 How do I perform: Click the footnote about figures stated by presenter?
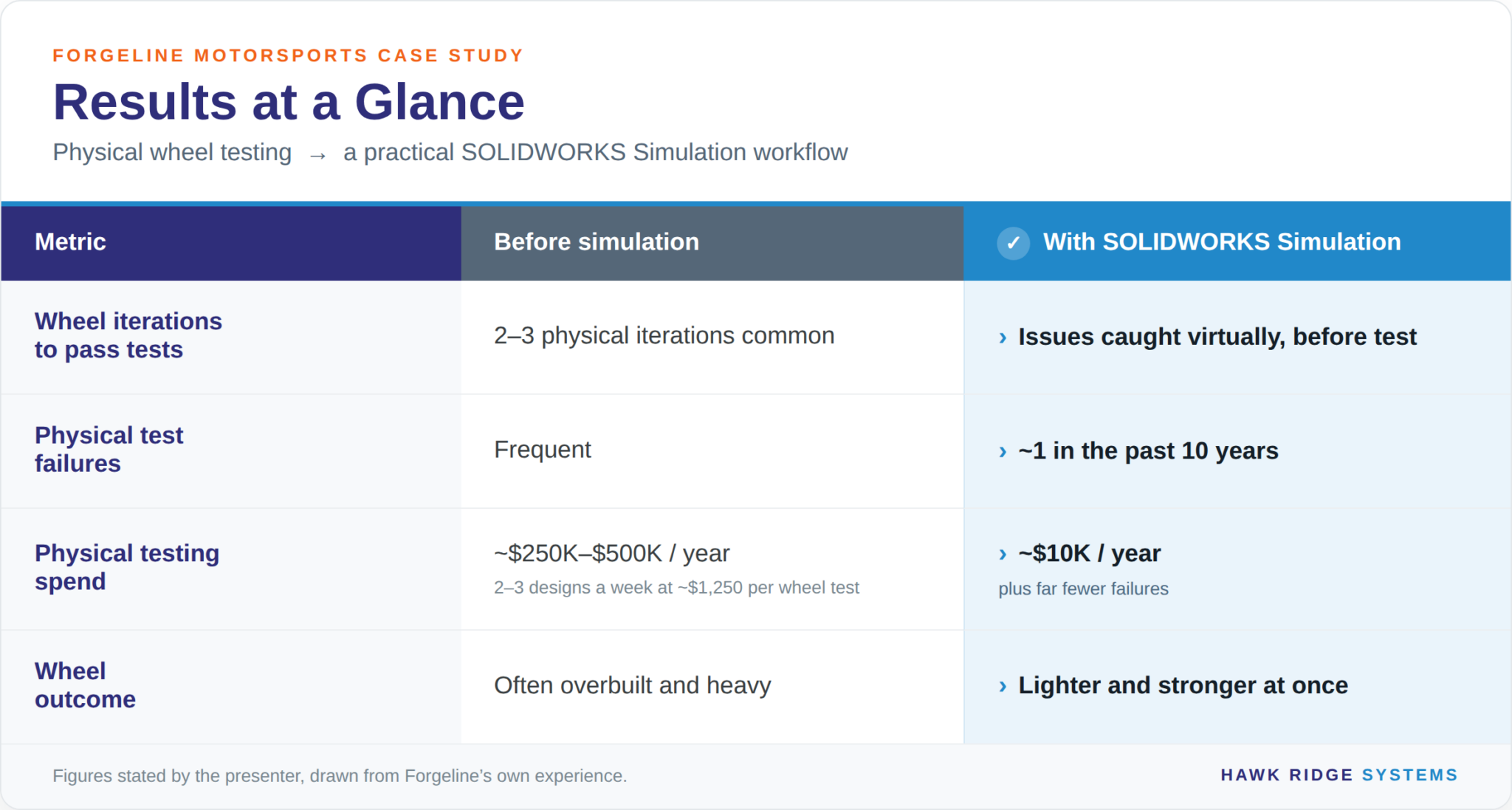click(x=340, y=775)
